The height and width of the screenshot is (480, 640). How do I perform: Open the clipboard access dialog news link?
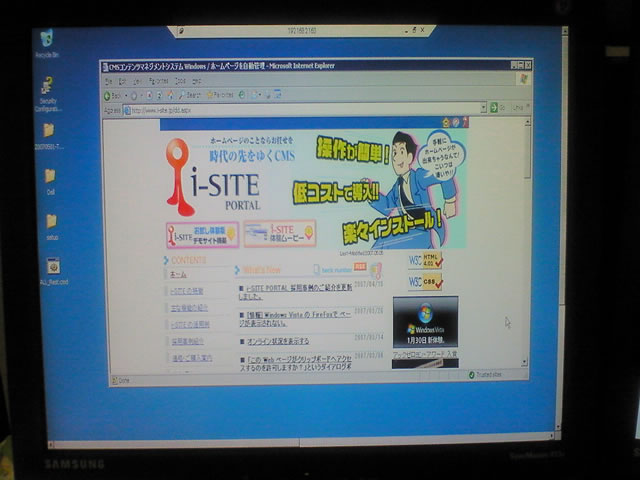296,363
